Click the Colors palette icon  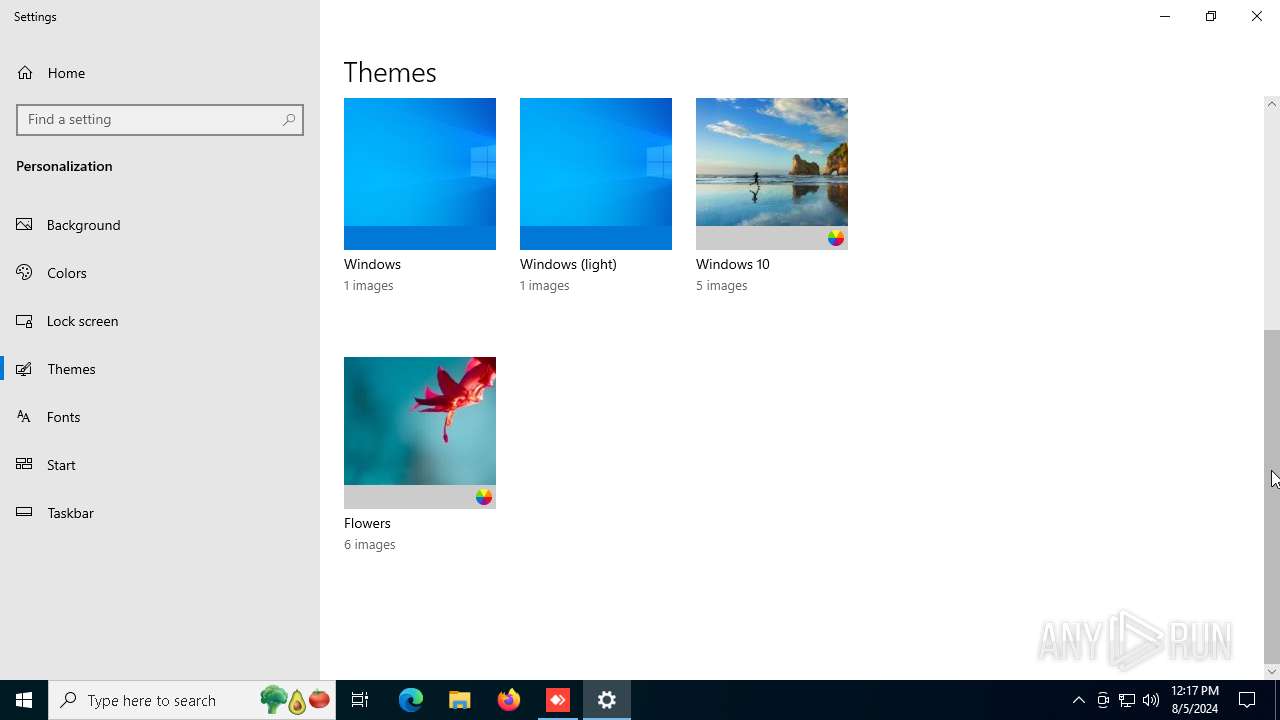click(25, 273)
